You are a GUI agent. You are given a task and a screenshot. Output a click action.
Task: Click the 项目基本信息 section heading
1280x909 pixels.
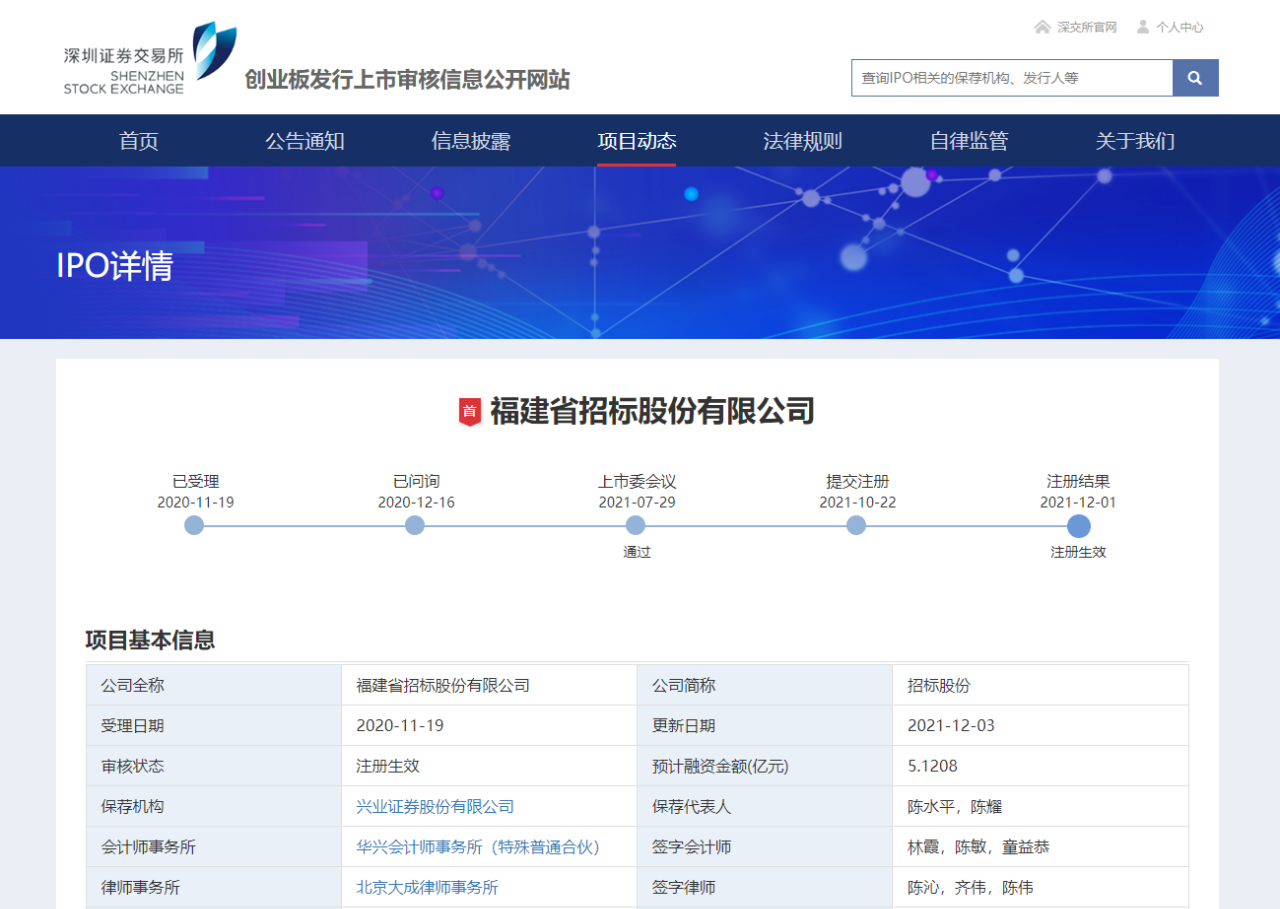(x=150, y=640)
